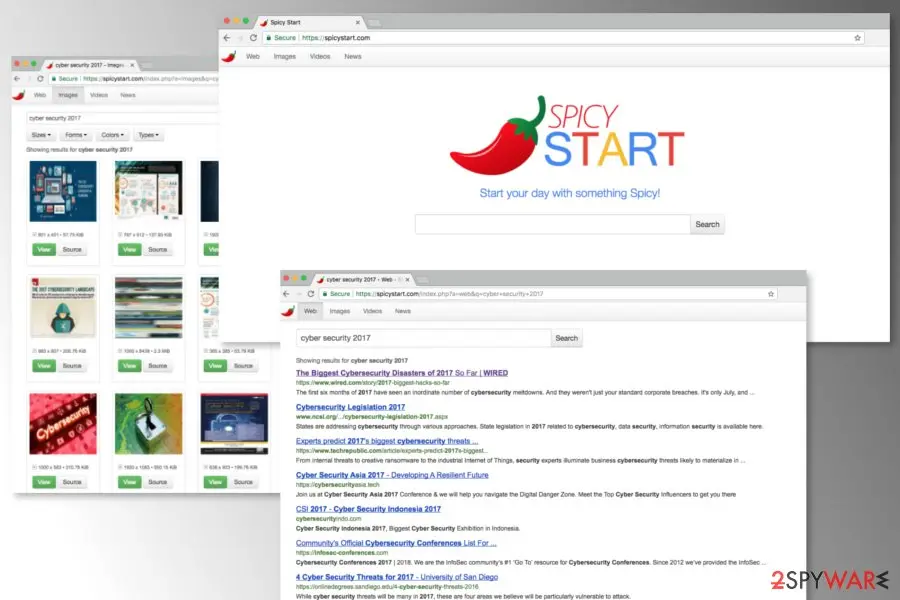
Task: Open Forms filter dropdown
Action: click(76, 135)
